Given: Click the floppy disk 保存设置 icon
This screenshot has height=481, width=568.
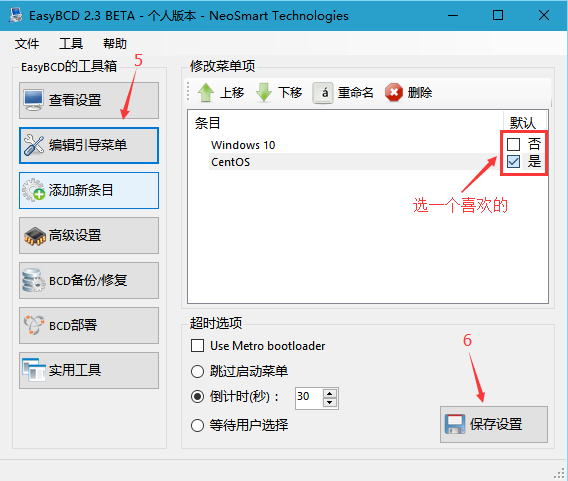Looking at the screenshot, I should tap(455, 424).
